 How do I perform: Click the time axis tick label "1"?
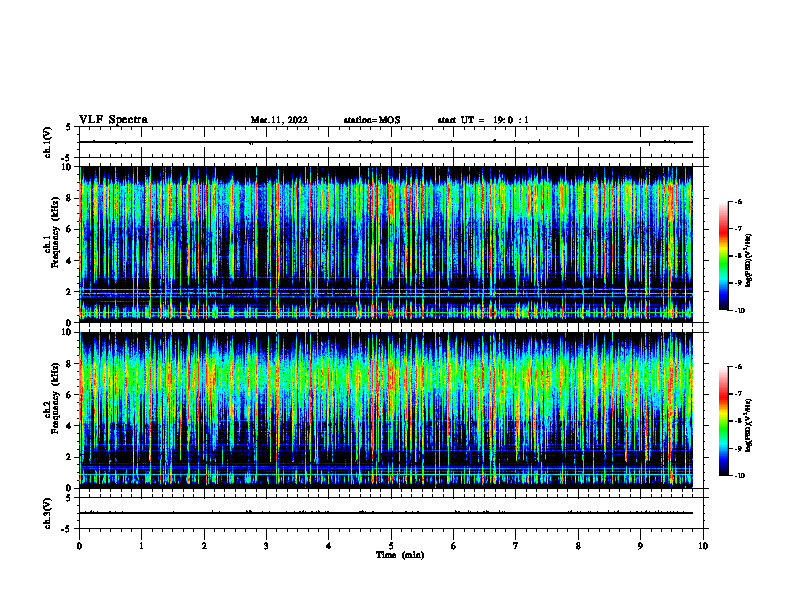tap(141, 546)
